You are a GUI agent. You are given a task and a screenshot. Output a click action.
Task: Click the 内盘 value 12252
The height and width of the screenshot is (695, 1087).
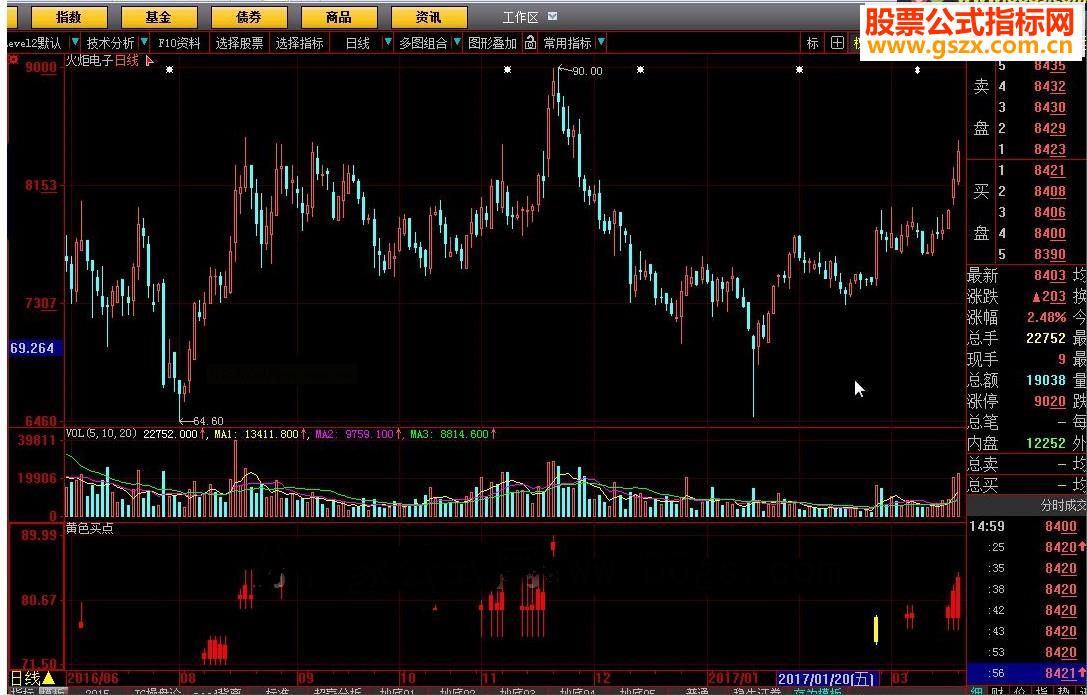coord(1045,443)
